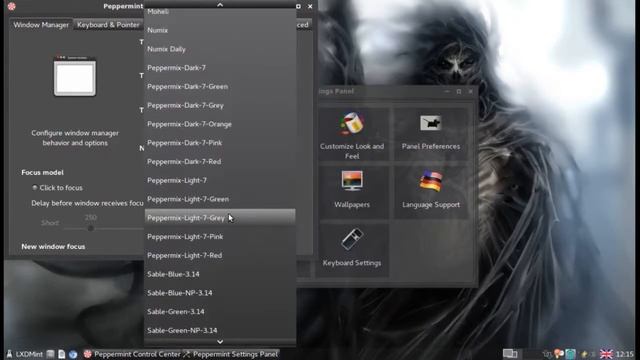
Task: Choose Sable-Blue-3.14 theme
Action: click(220, 274)
